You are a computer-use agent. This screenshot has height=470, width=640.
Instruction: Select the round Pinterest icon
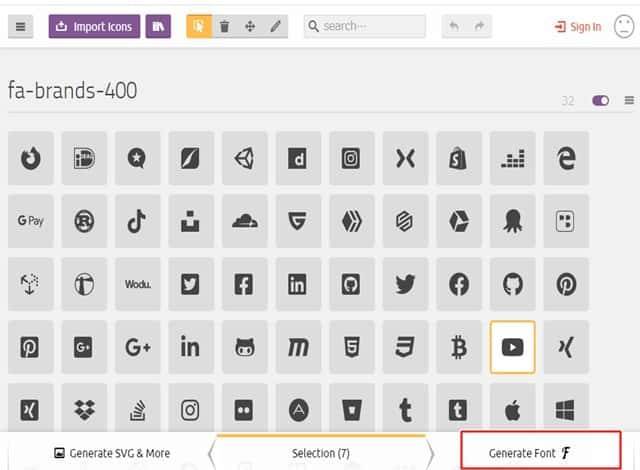(x=566, y=284)
